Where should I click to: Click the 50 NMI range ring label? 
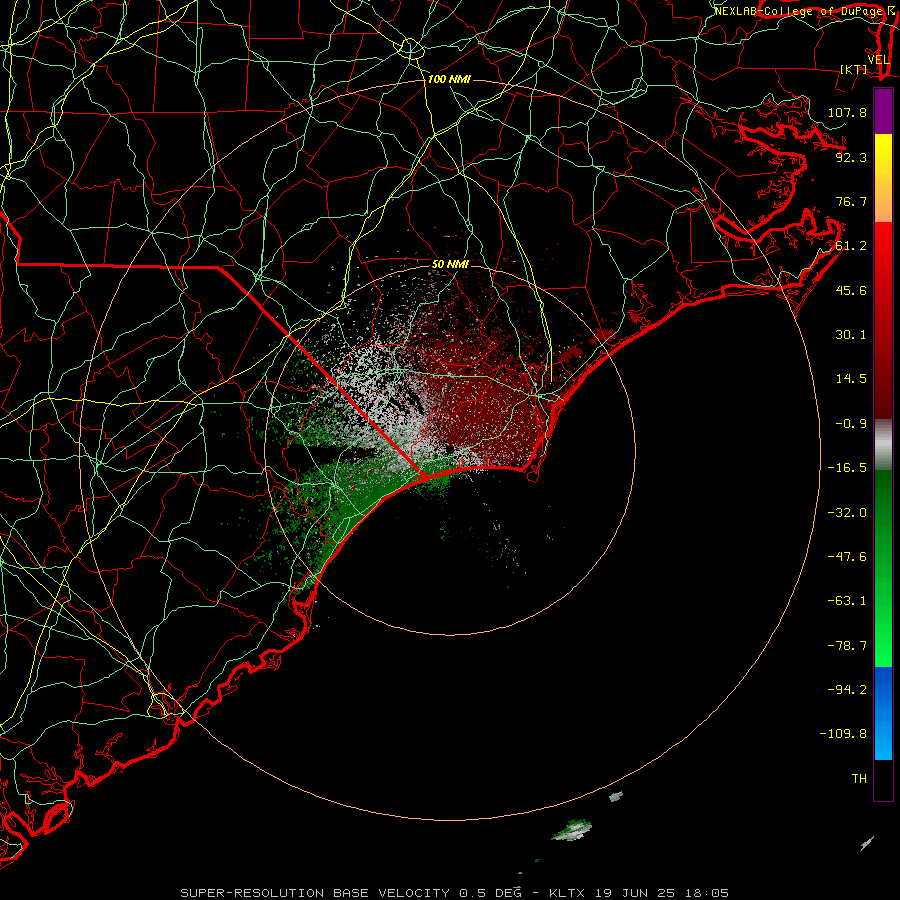pyautogui.click(x=450, y=264)
